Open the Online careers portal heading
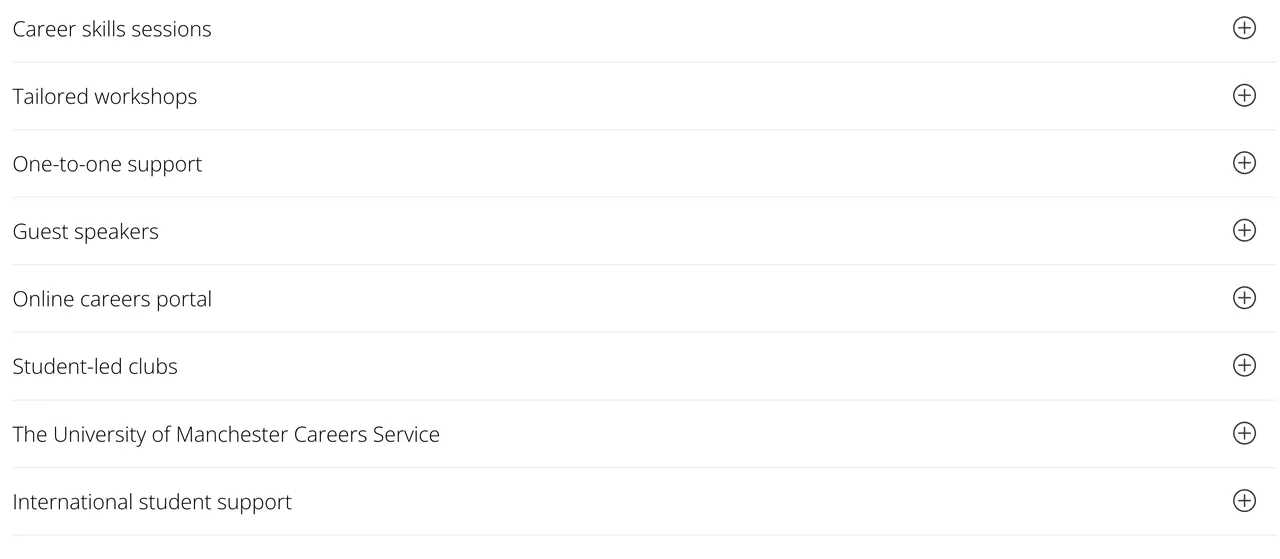Image resolution: width=1280 pixels, height=559 pixels. [112, 299]
